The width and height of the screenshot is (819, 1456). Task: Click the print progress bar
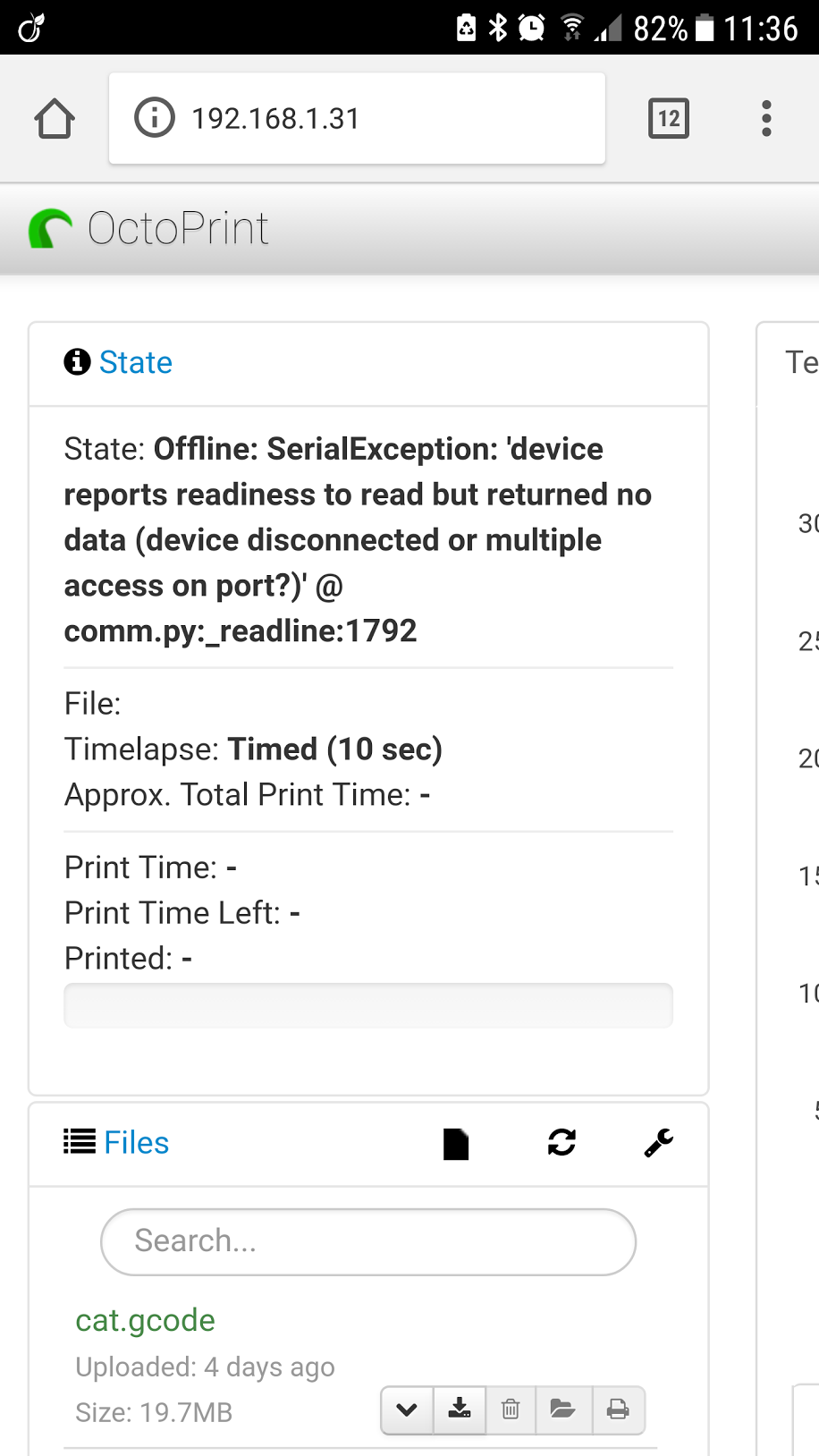368,1006
